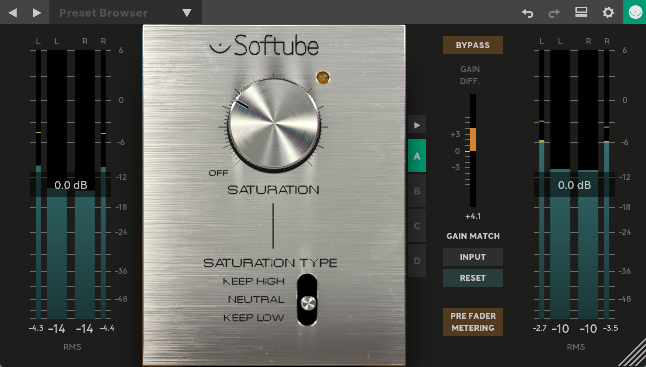Click the input meter RMS label
The height and width of the screenshot is (367, 646).
coord(72,347)
